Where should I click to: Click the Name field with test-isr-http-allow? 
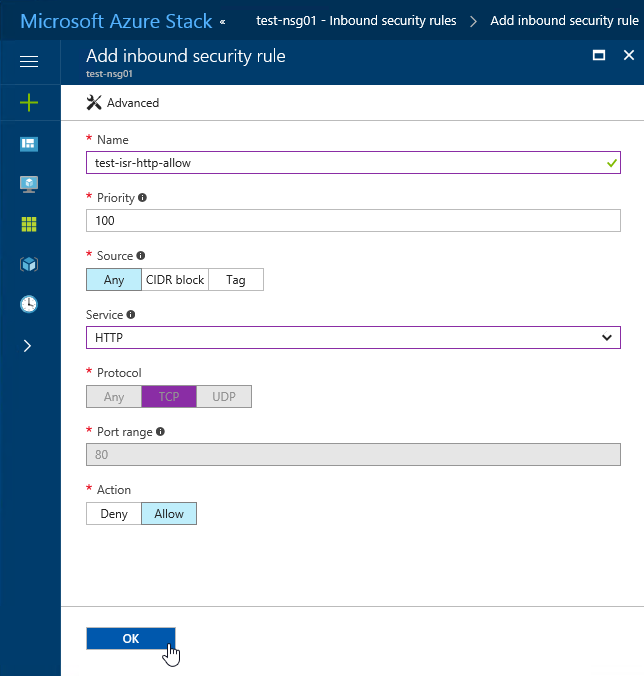(353, 163)
